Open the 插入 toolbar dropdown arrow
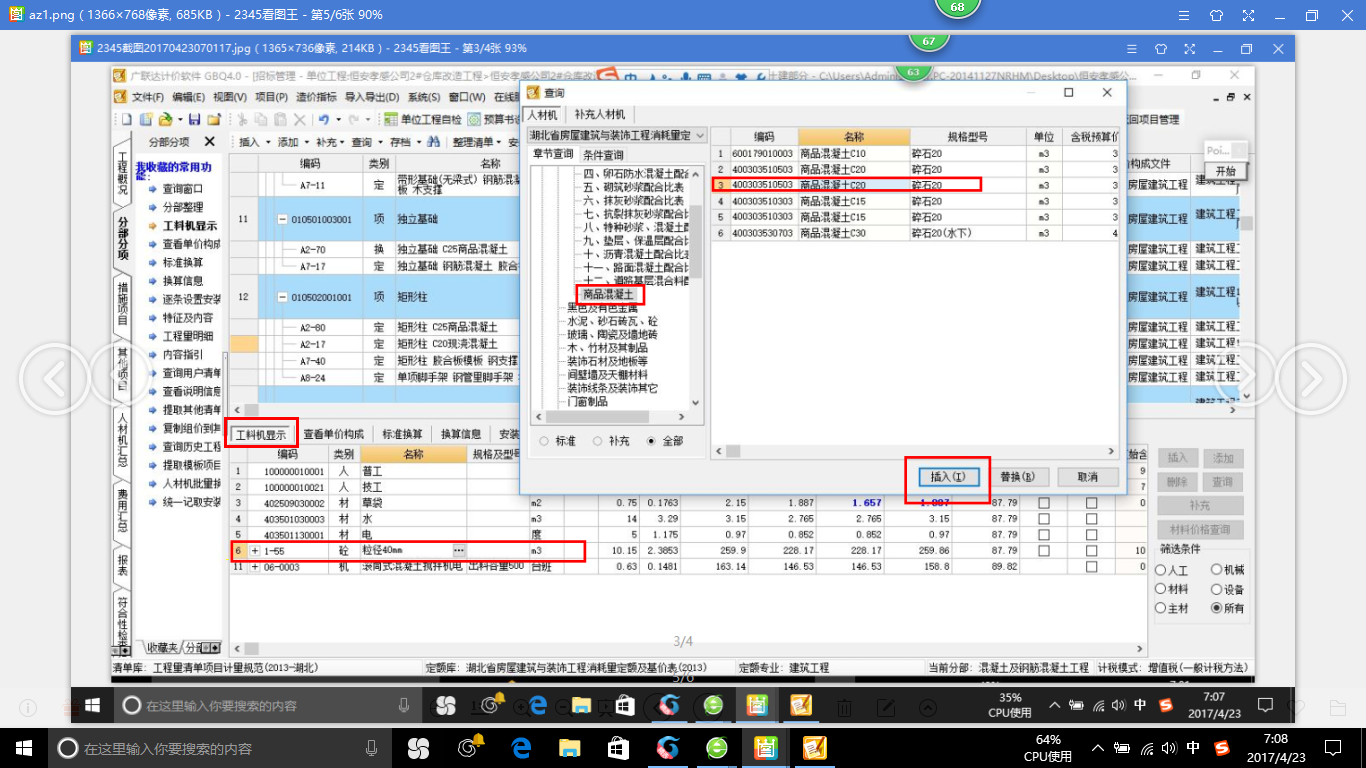 pos(268,142)
